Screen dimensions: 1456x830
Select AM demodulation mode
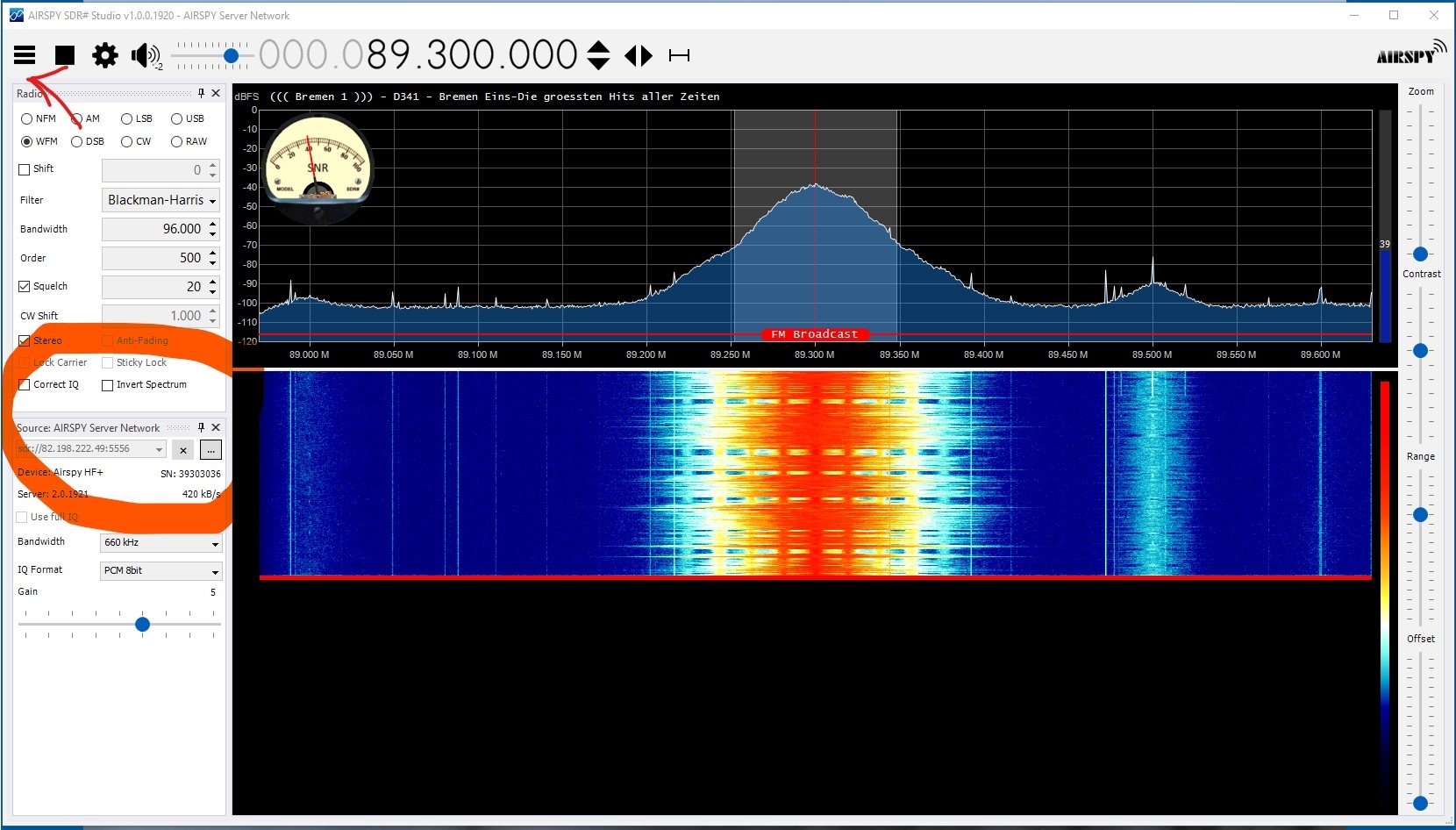(x=85, y=118)
